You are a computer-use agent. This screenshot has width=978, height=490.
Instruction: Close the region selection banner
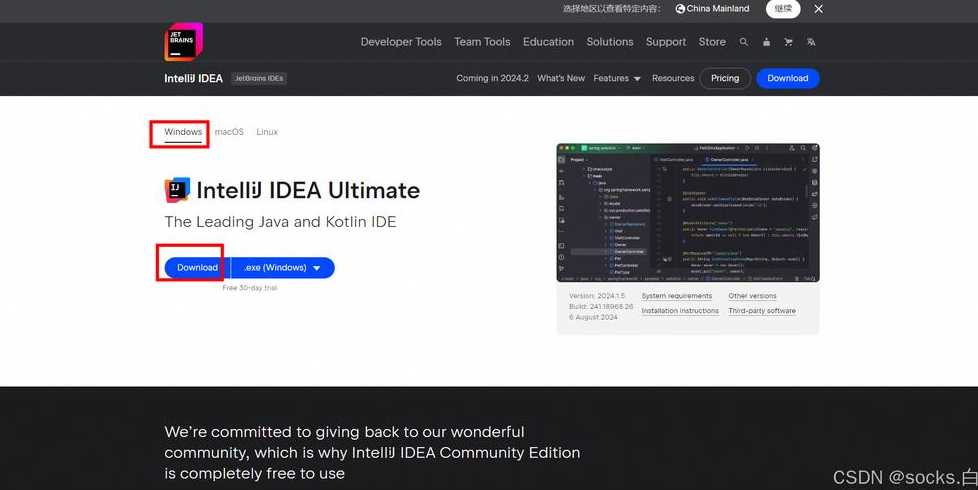tap(818, 9)
